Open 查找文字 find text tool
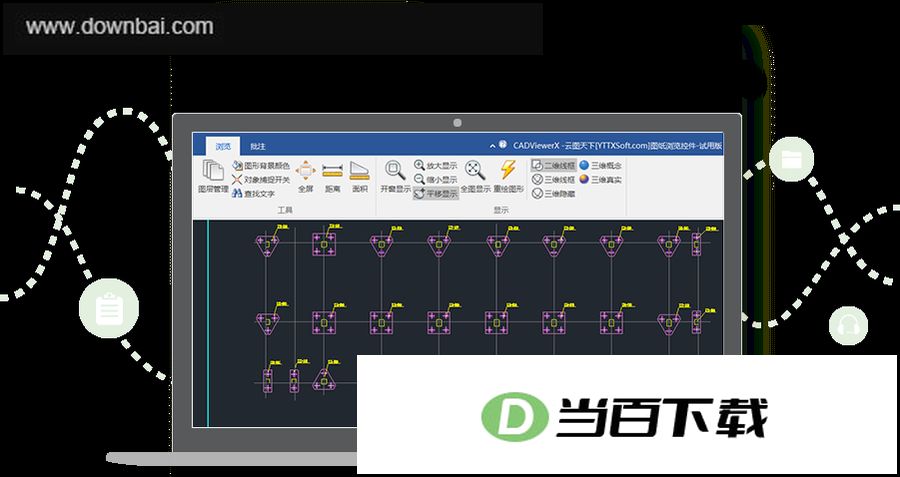Screen dimensions: 900x477 click(253, 194)
